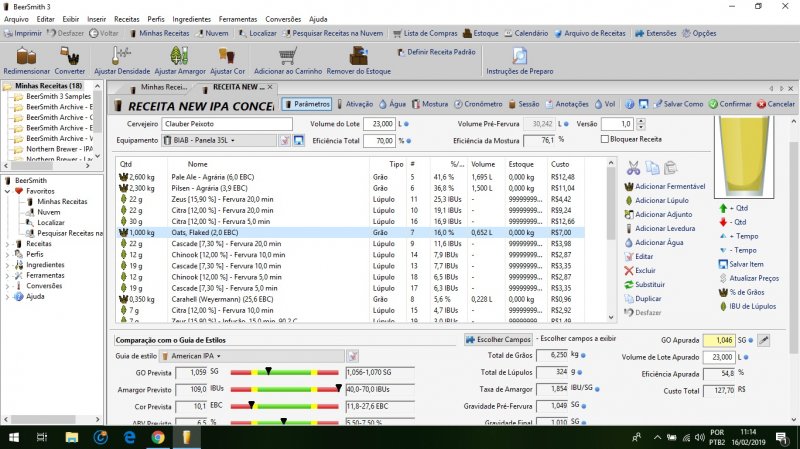Select the Oats, Flaked ingredient row

[x=350, y=233]
